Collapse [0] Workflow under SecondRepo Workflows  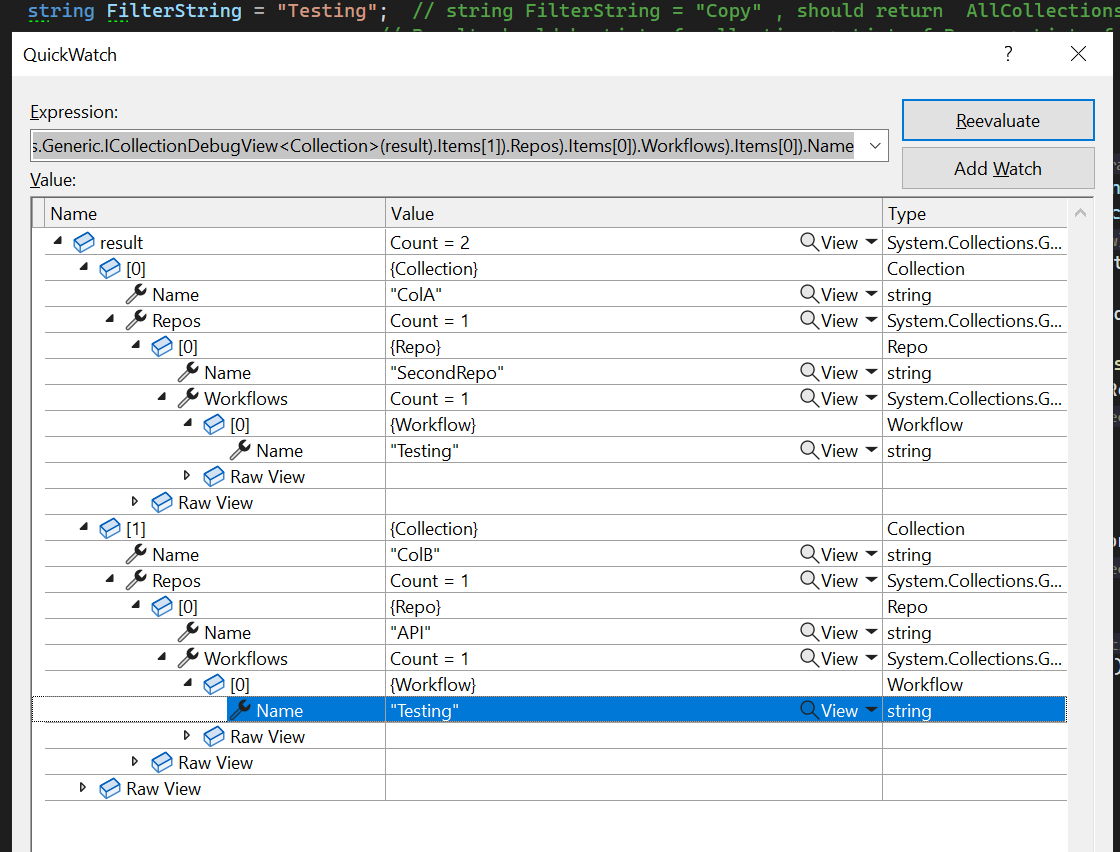(x=188, y=423)
